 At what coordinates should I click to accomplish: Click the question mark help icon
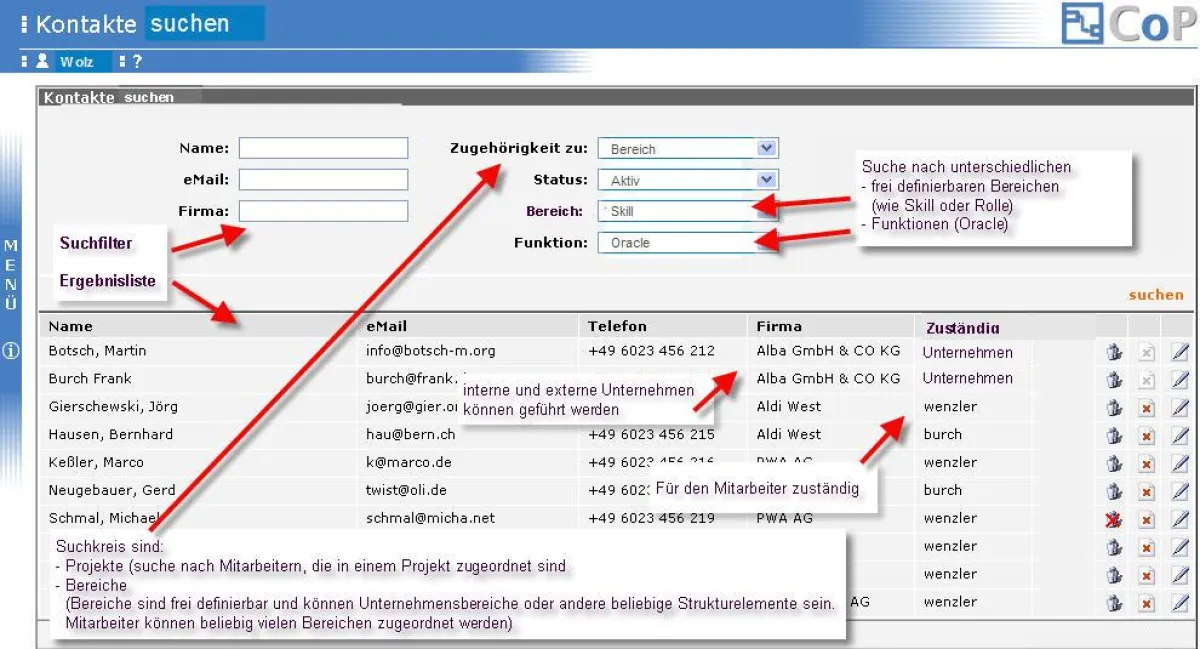(137, 61)
